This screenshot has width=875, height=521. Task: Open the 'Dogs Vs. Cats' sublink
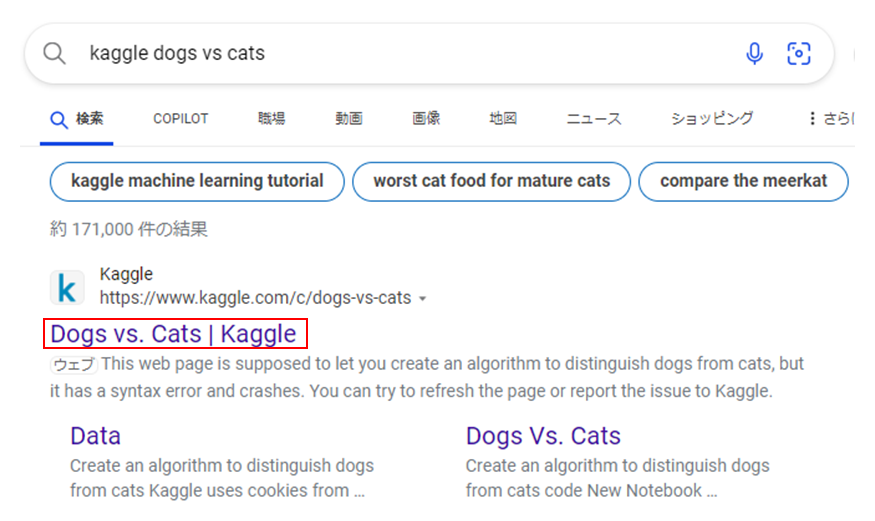543,436
